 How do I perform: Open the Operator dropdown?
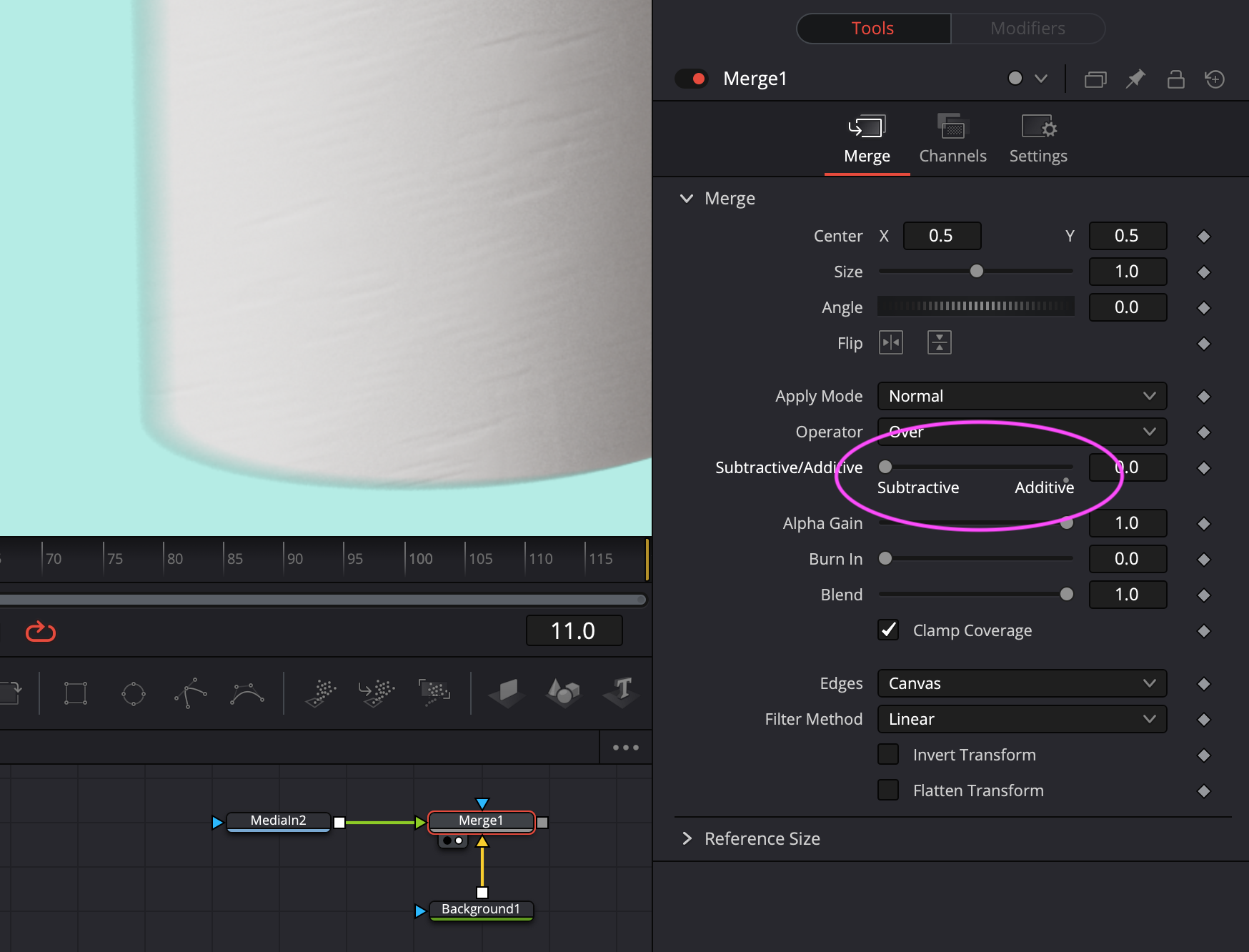[1022, 432]
